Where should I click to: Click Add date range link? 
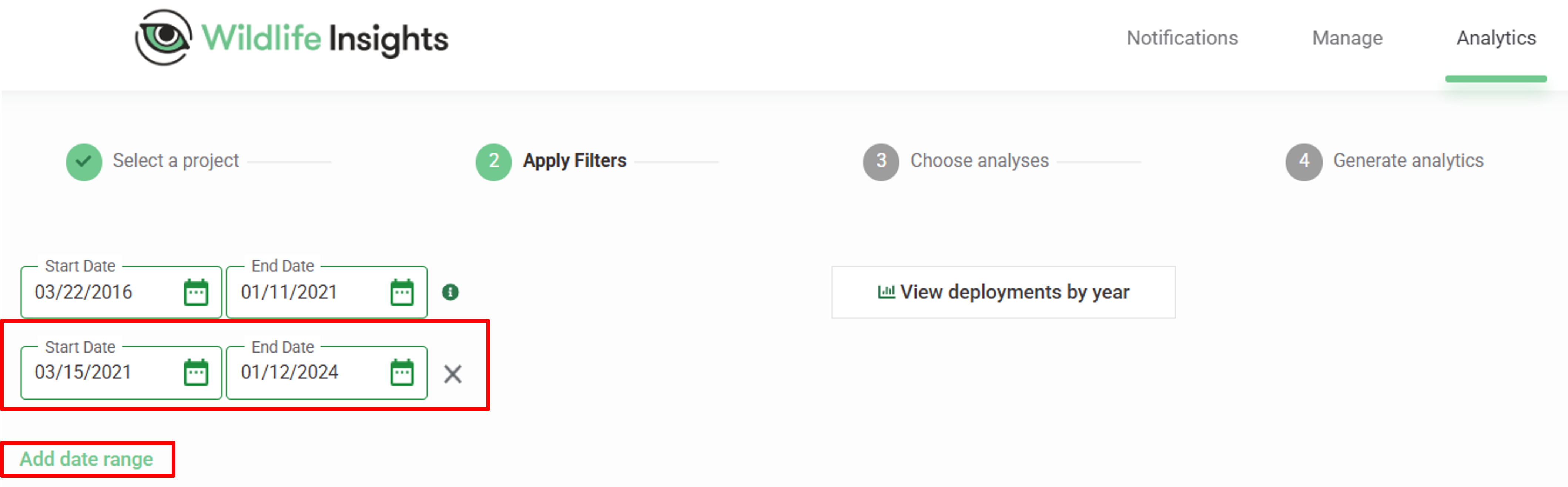[x=87, y=459]
